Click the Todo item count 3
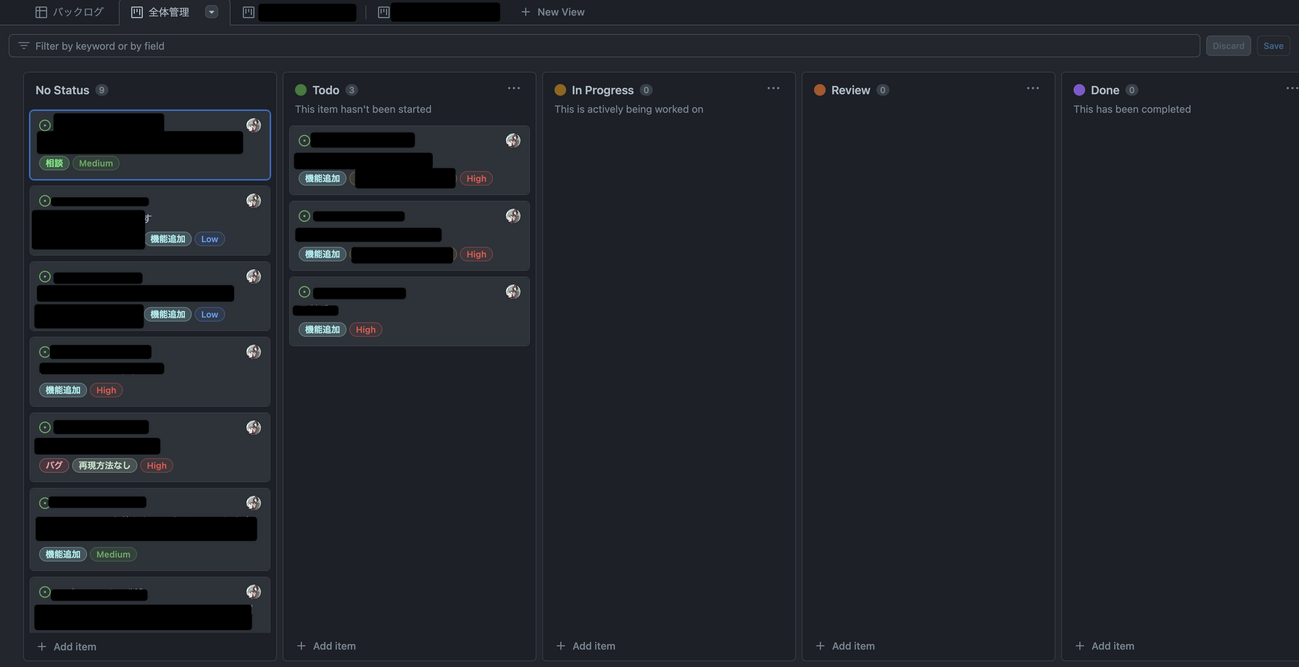The width and height of the screenshot is (1299, 667). pyautogui.click(x=351, y=90)
